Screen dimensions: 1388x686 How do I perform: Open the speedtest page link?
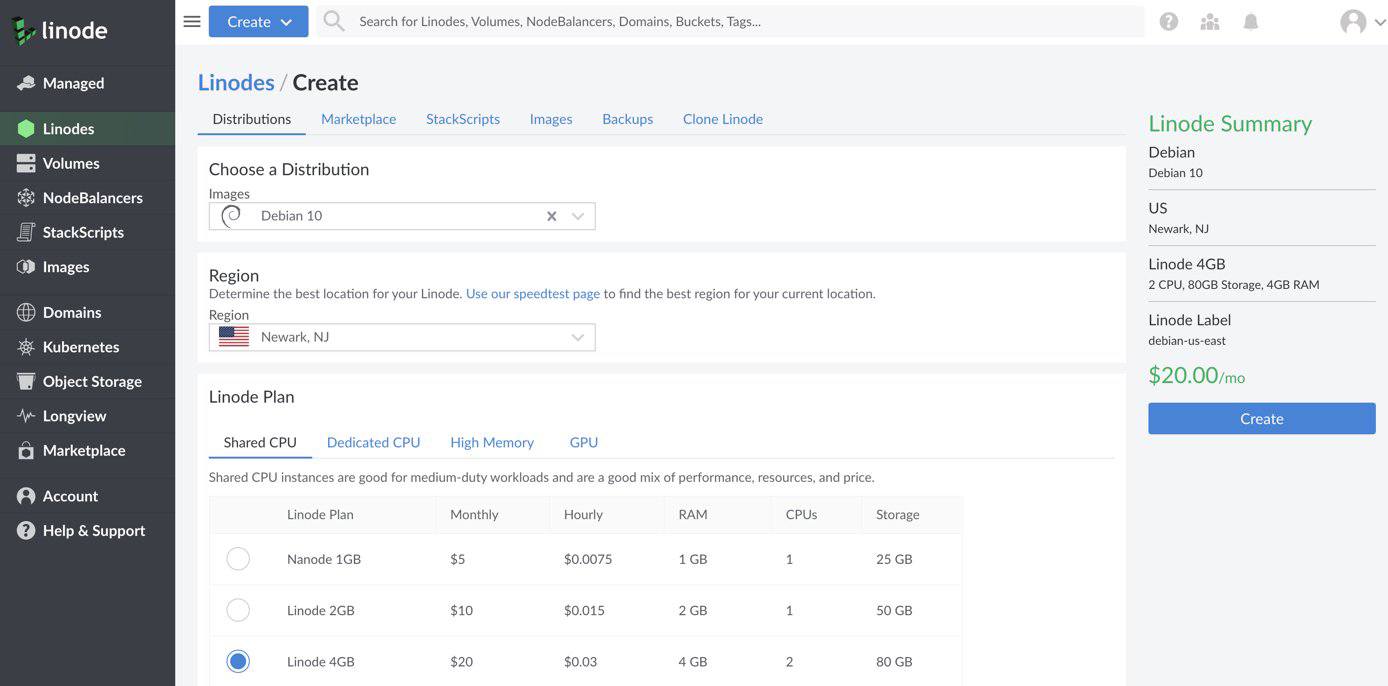point(532,293)
